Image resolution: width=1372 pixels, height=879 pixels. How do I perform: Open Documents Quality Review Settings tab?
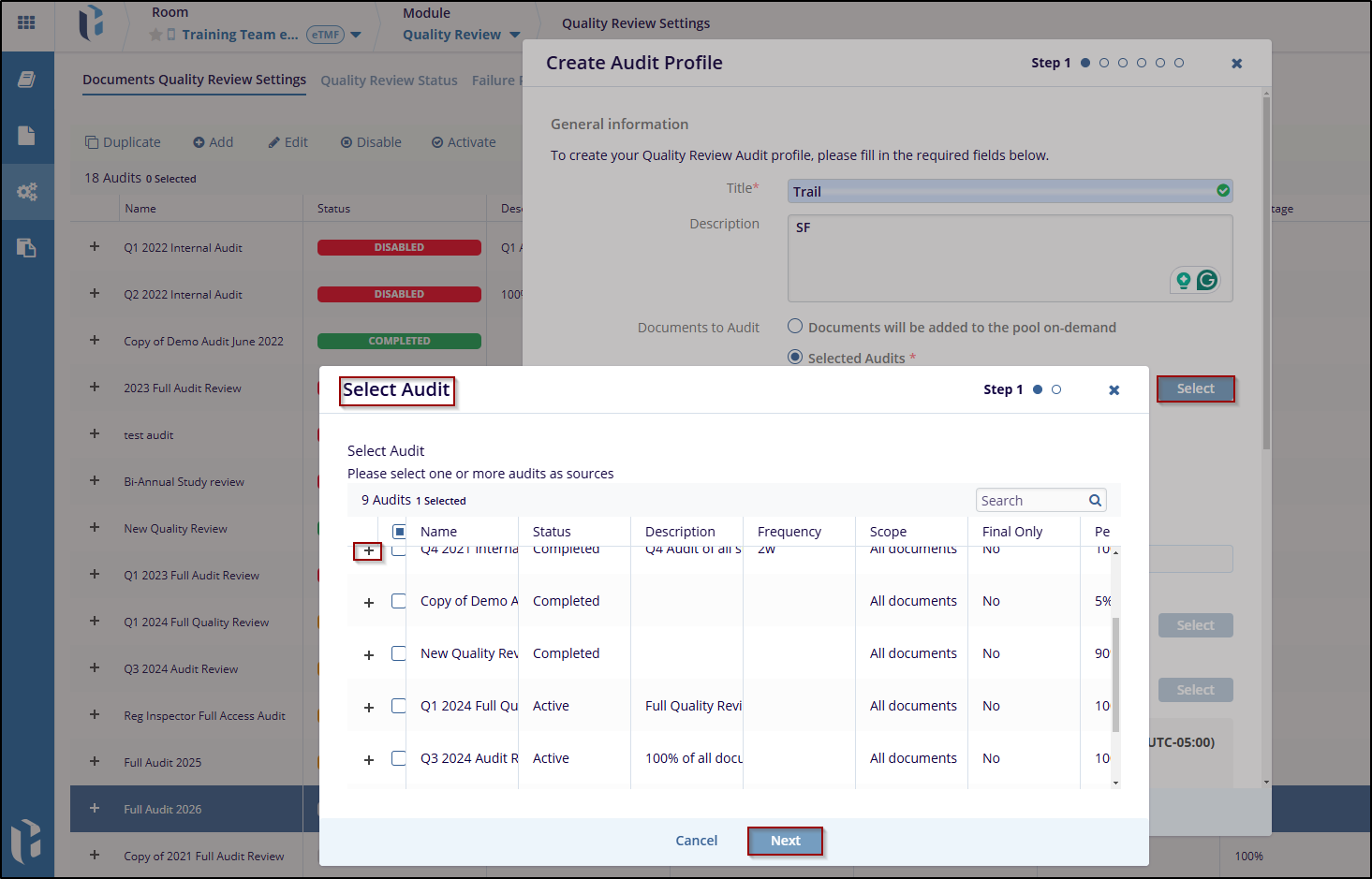(194, 80)
